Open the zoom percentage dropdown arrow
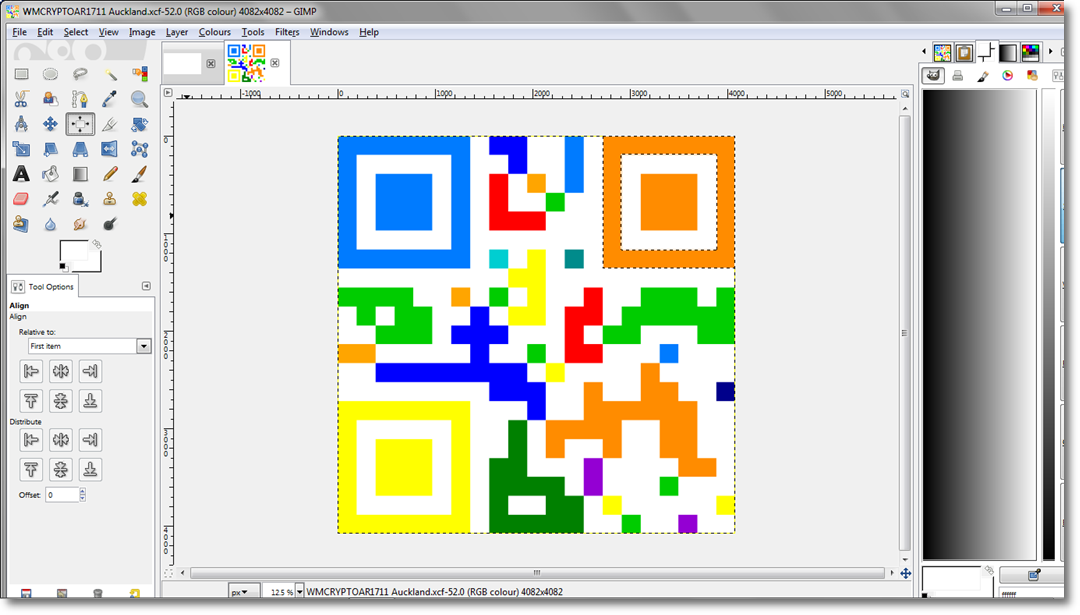 pyautogui.click(x=299, y=592)
